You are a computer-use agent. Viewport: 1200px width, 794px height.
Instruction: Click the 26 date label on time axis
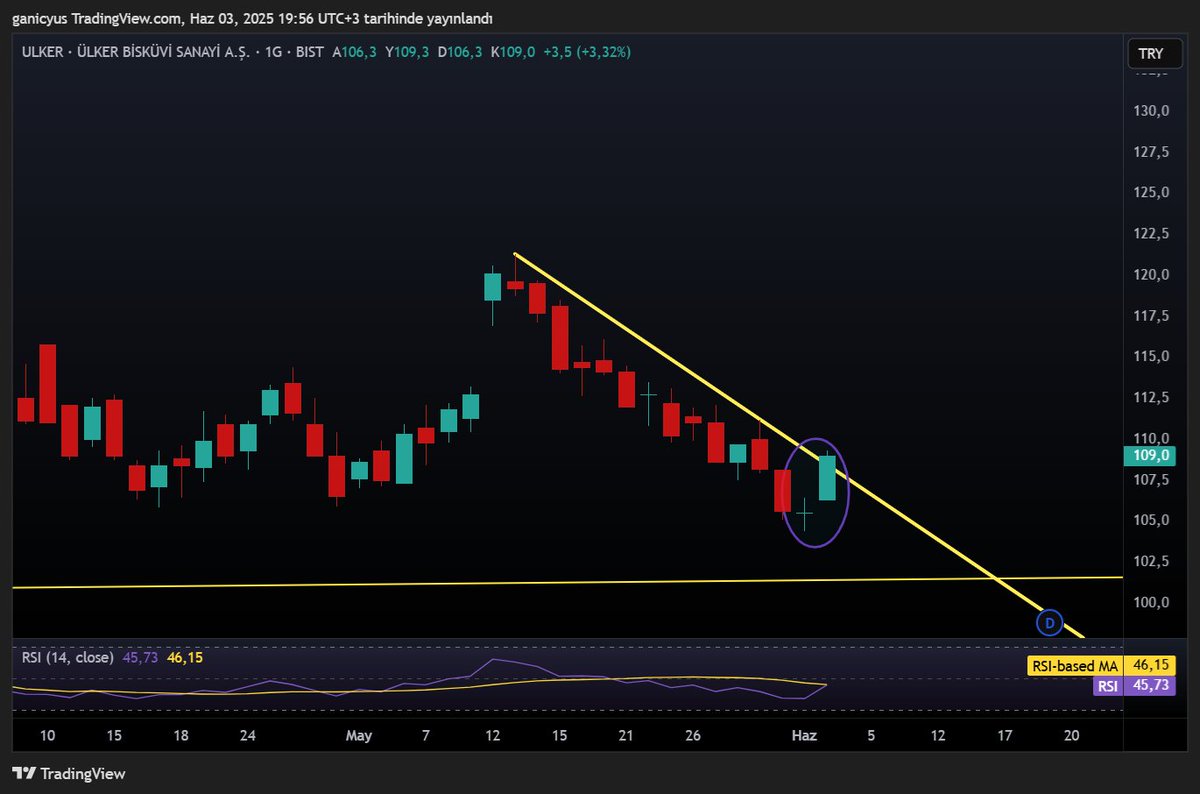pyautogui.click(x=693, y=736)
